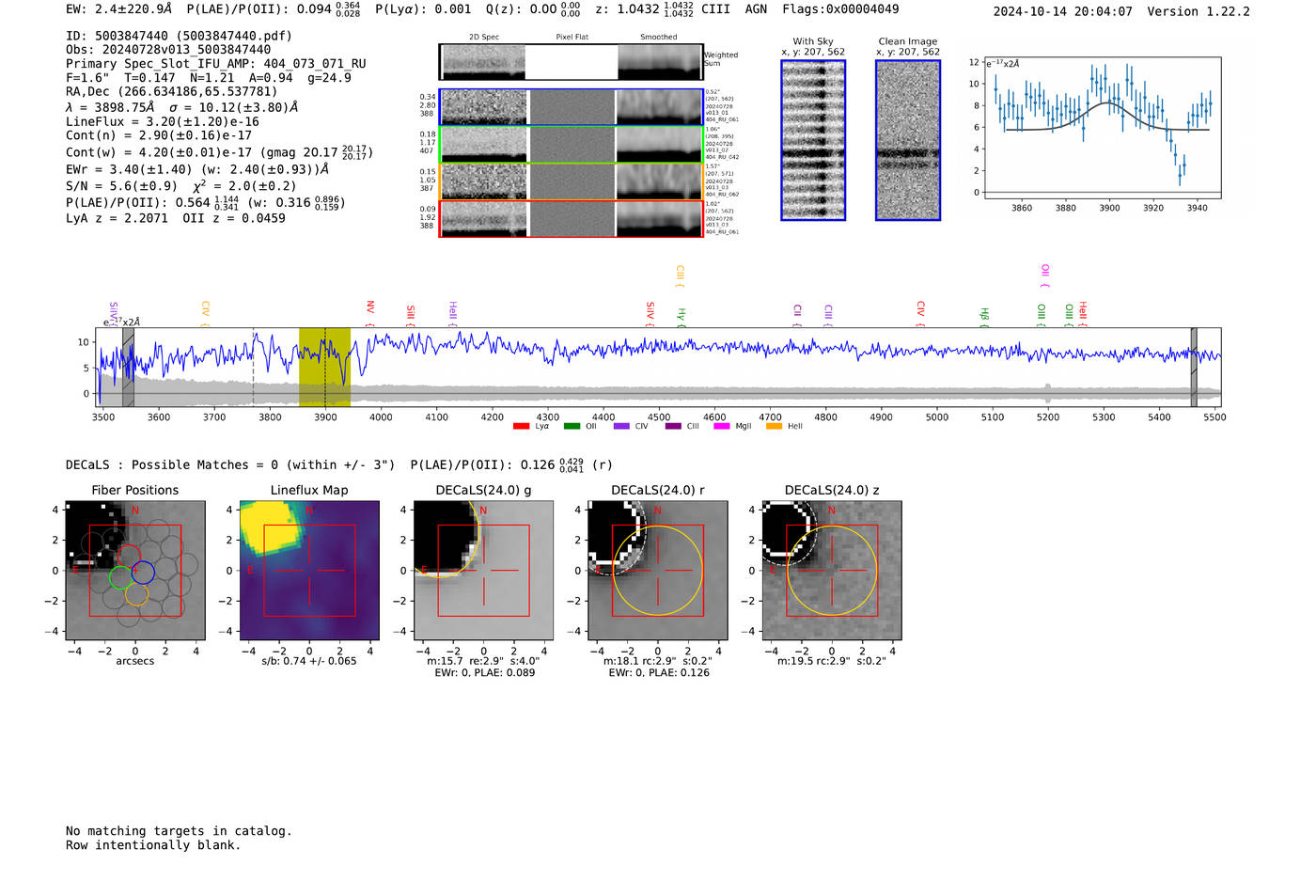Click the Cont(n) = 2.90(±0.16)e-17 line

pyautogui.click(x=159, y=135)
